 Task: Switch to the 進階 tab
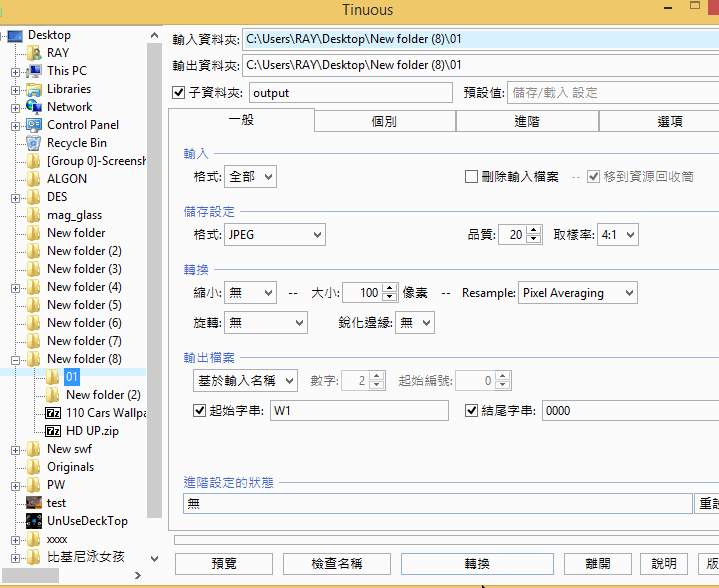point(527,122)
